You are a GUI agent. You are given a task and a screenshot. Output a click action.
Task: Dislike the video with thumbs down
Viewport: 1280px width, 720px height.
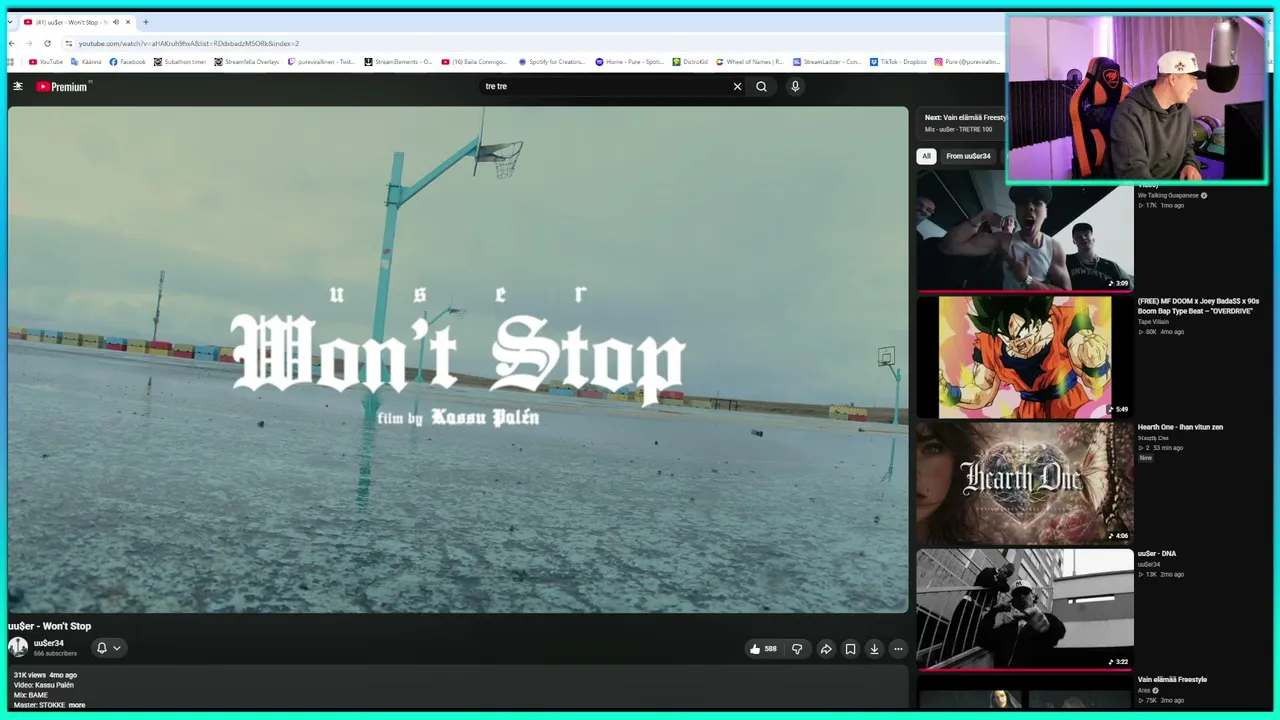[797, 649]
